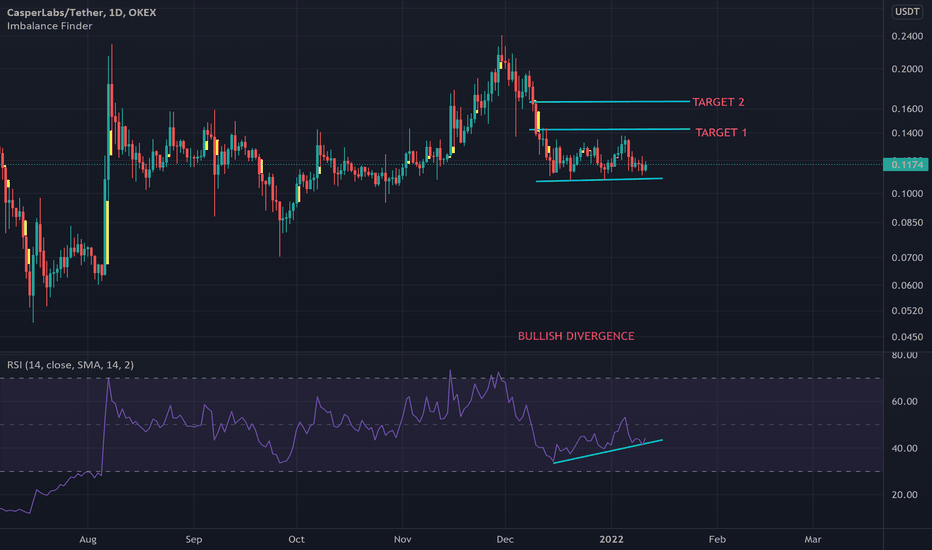
Task: Click the Mar label on time axis
Action: [x=813, y=540]
